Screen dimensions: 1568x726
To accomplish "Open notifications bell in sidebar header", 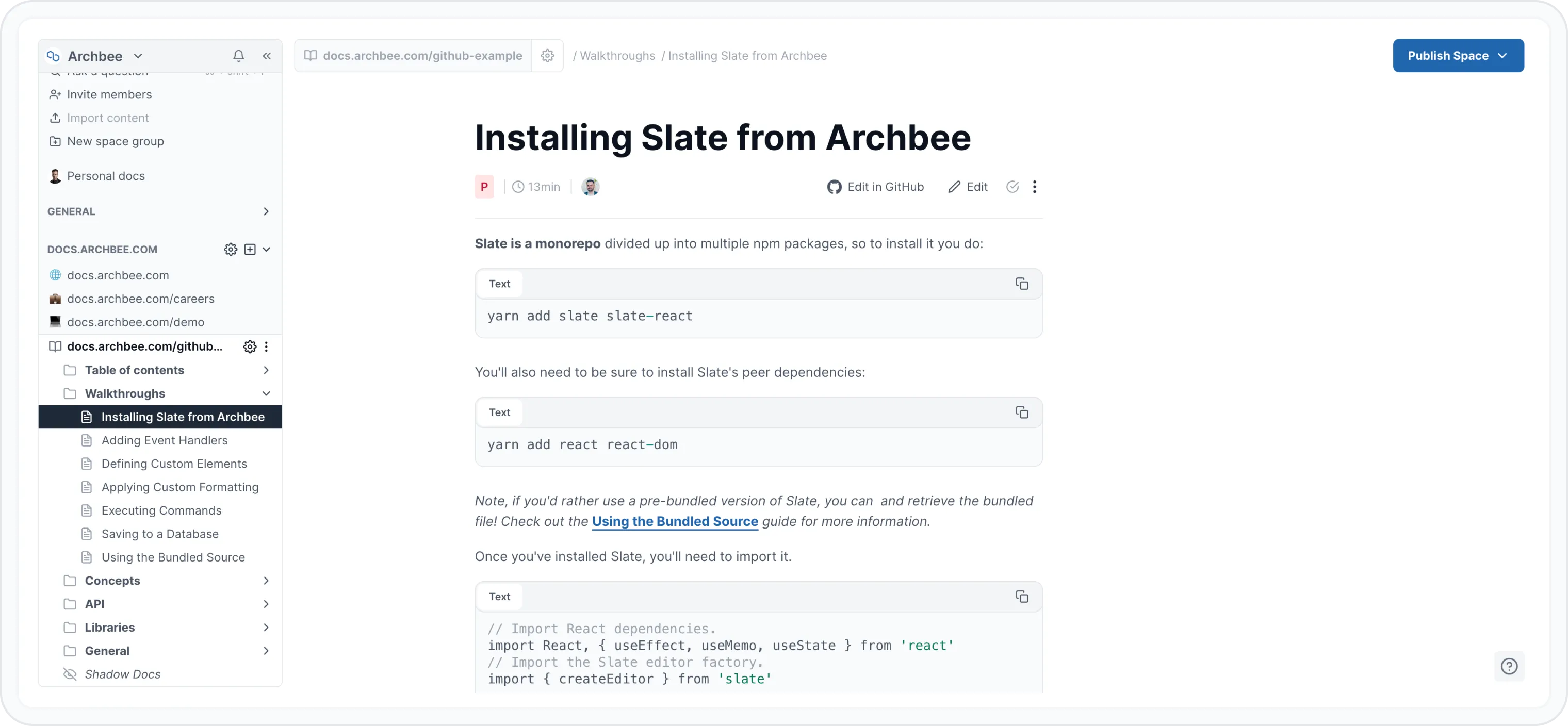I will pyautogui.click(x=239, y=56).
